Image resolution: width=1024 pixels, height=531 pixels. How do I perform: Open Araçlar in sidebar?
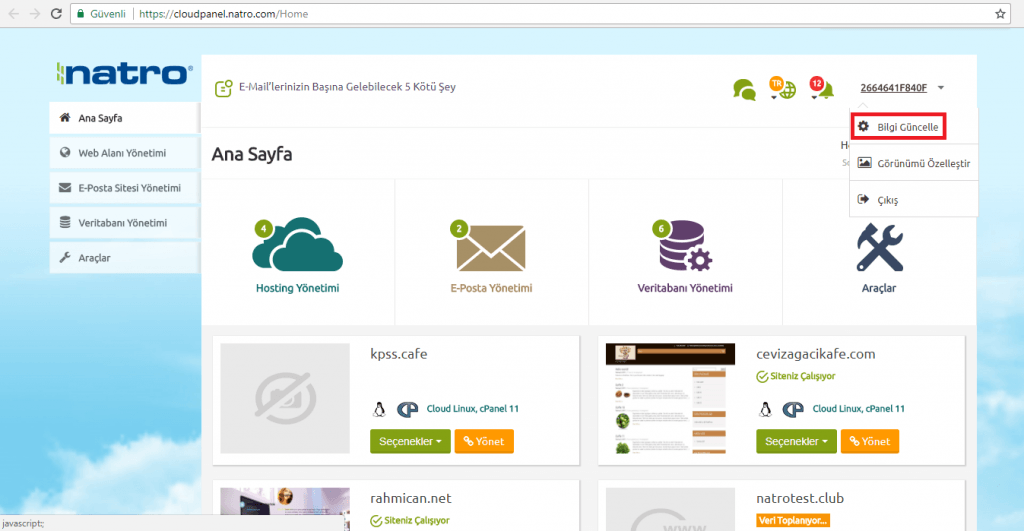point(124,257)
